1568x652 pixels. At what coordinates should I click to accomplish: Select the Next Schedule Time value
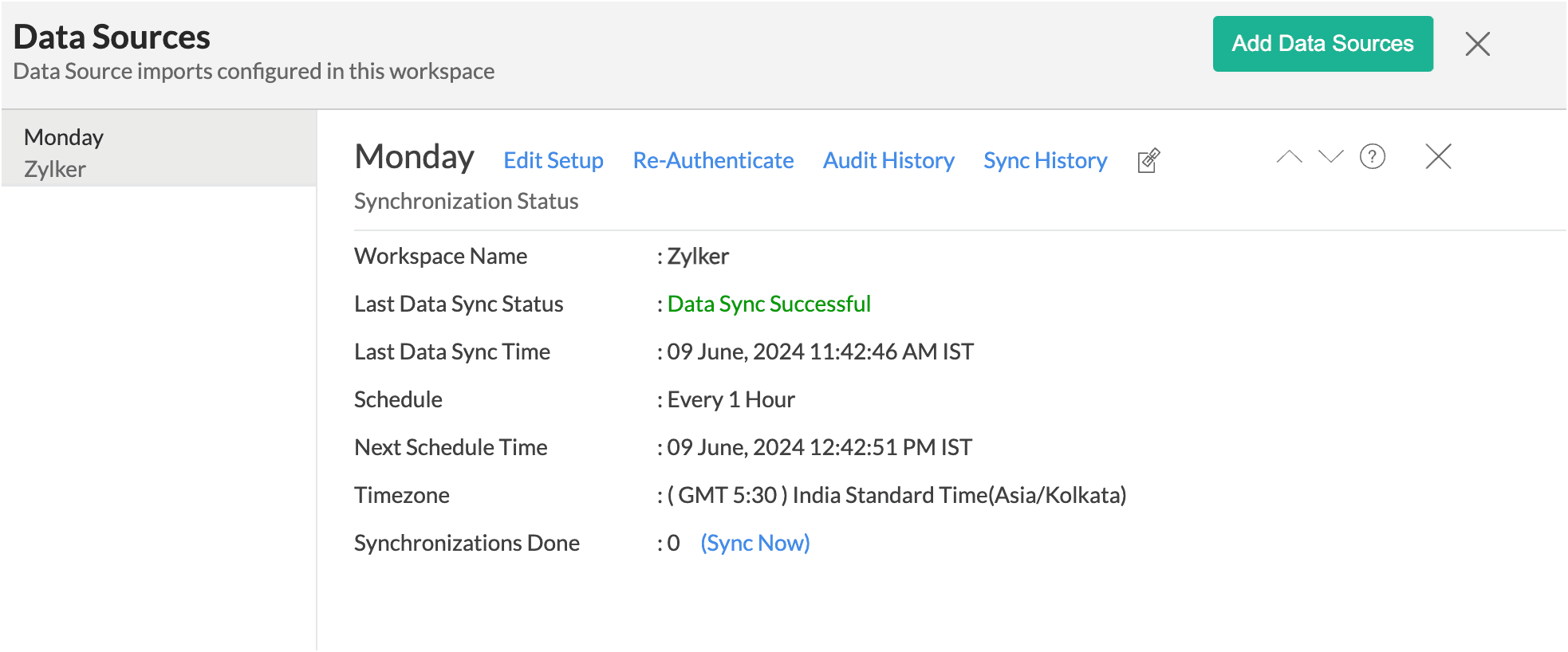[819, 447]
